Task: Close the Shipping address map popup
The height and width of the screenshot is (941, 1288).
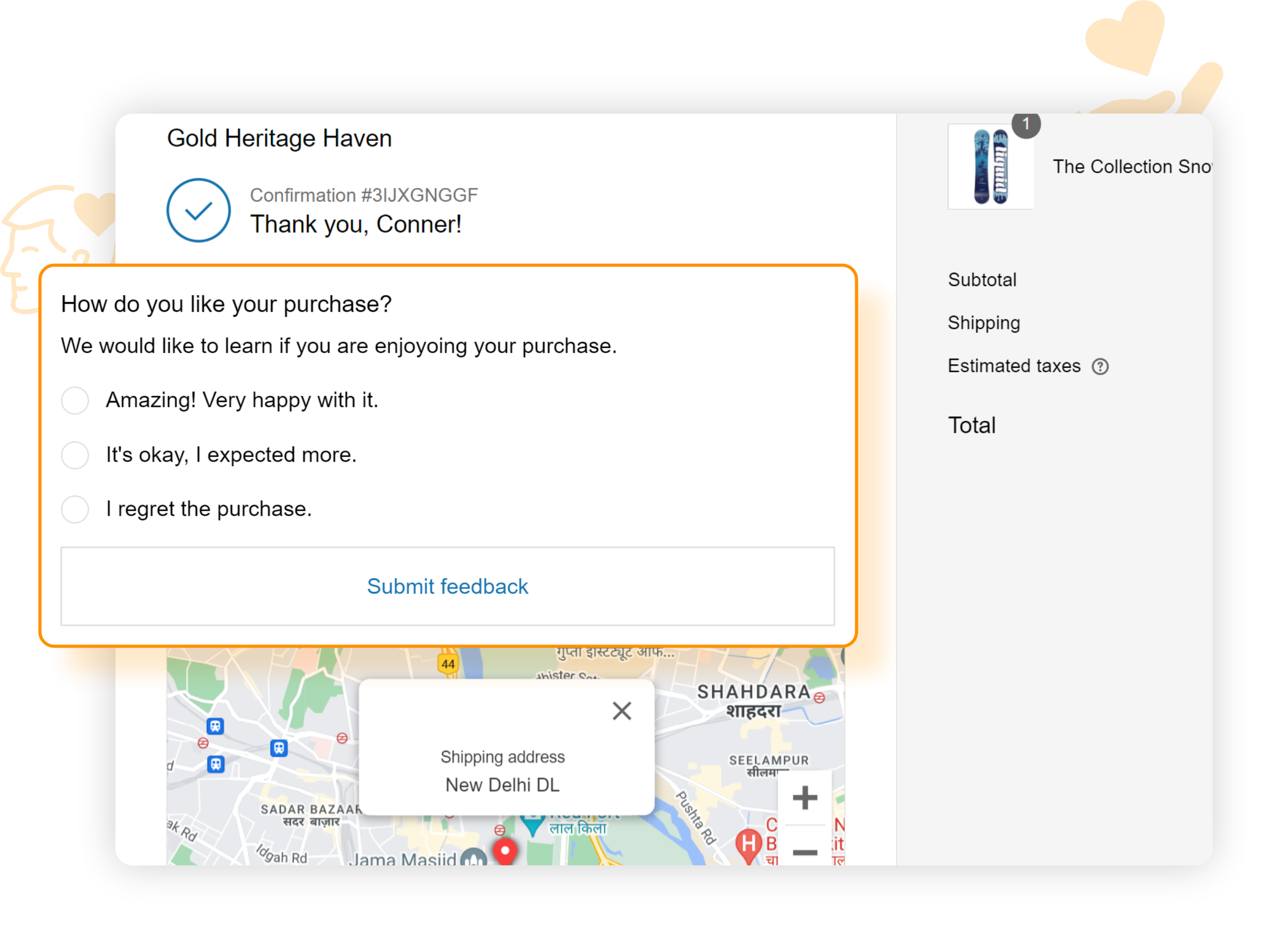Action: (622, 711)
